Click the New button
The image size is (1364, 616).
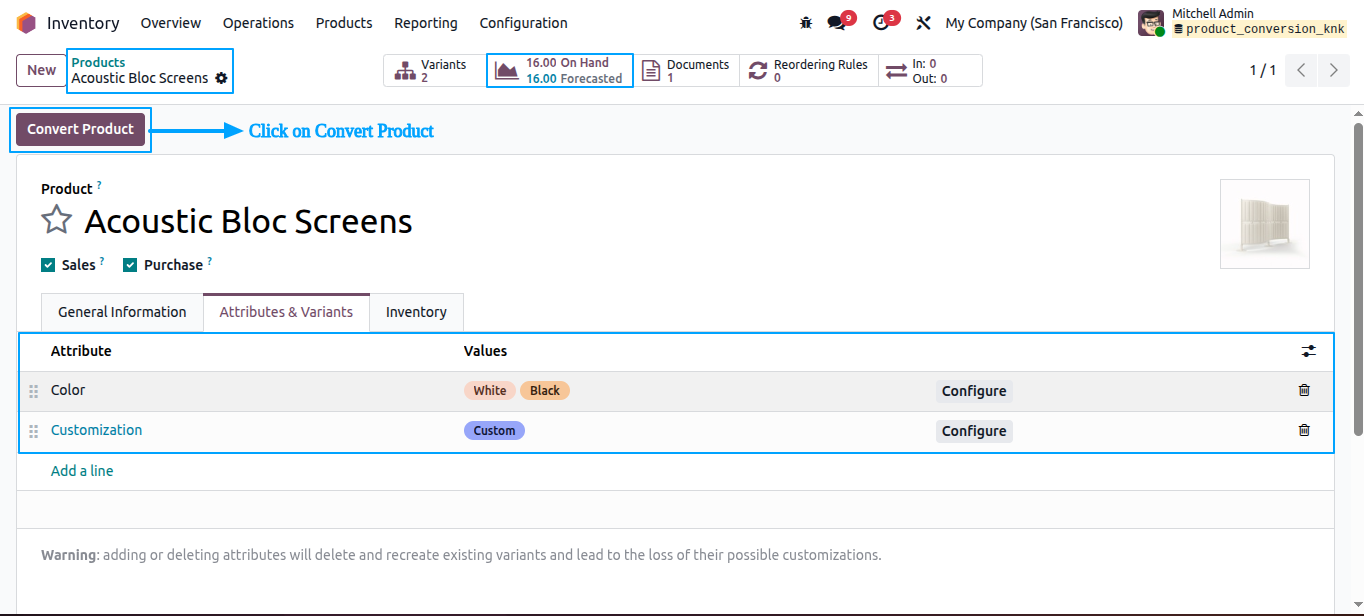click(41, 70)
